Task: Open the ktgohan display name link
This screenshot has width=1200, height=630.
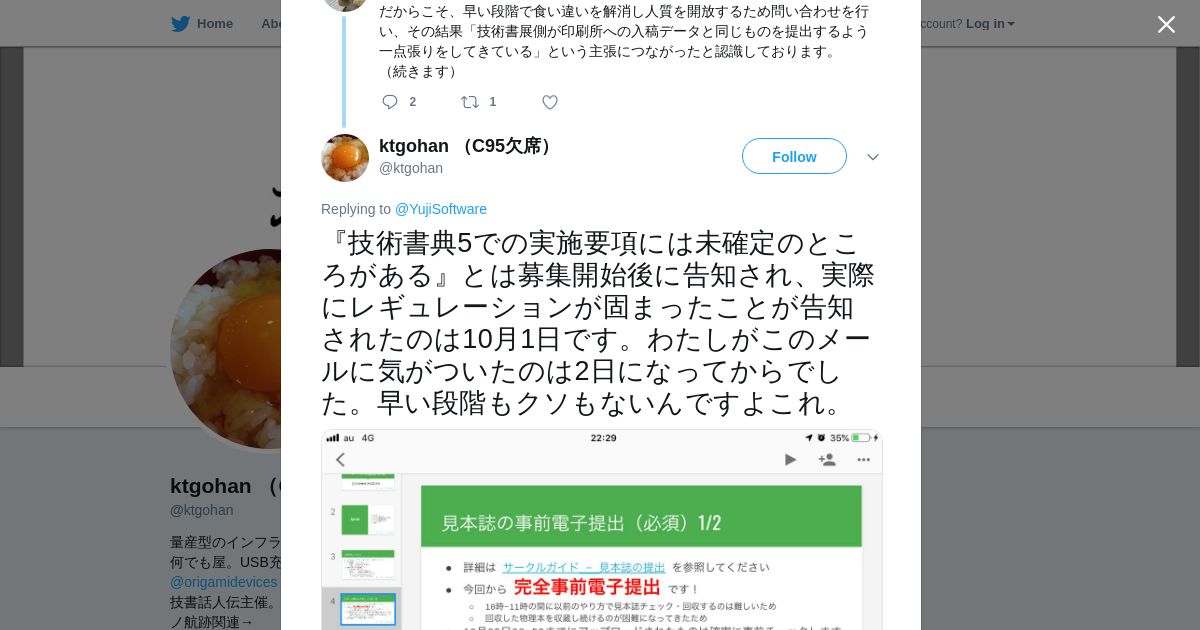Action: point(466,146)
